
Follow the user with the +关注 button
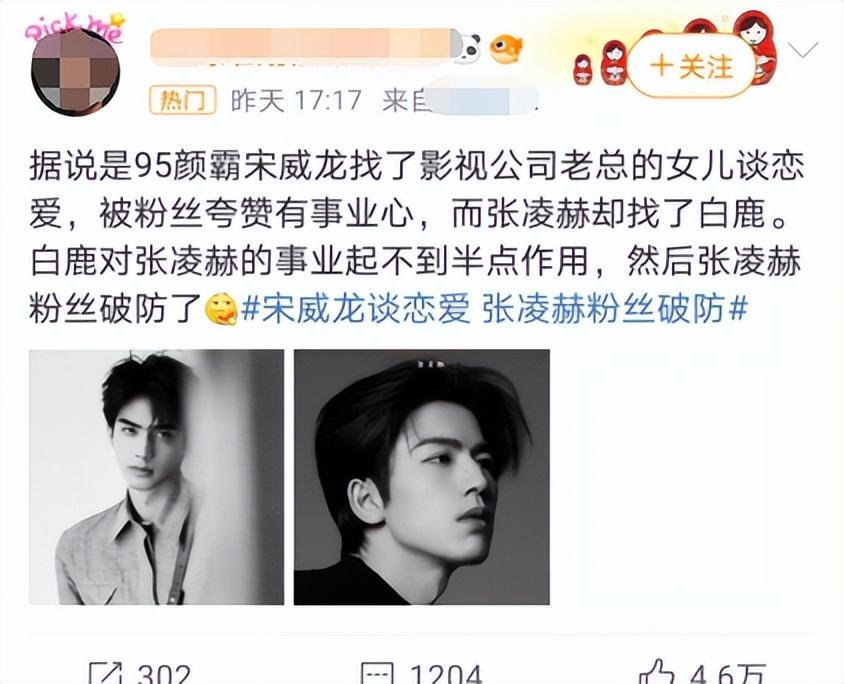click(x=691, y=66)
